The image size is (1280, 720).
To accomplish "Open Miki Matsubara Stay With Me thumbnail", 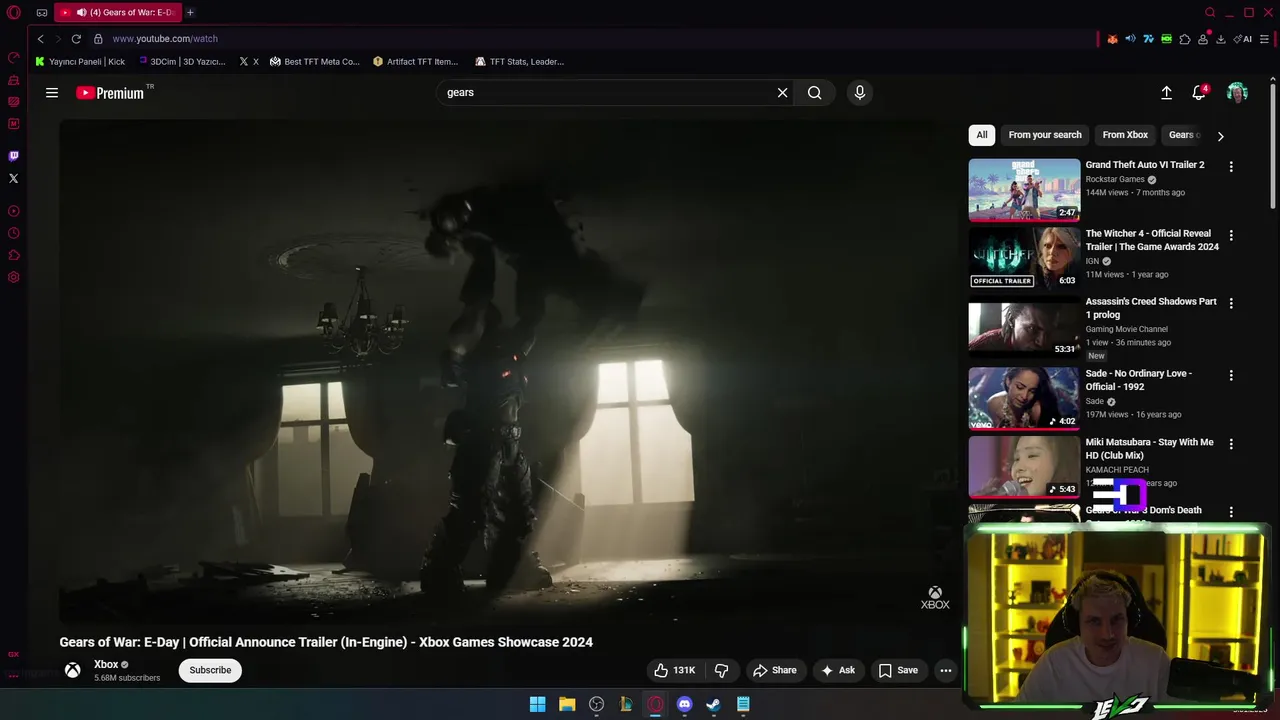I will [1024, 466].
